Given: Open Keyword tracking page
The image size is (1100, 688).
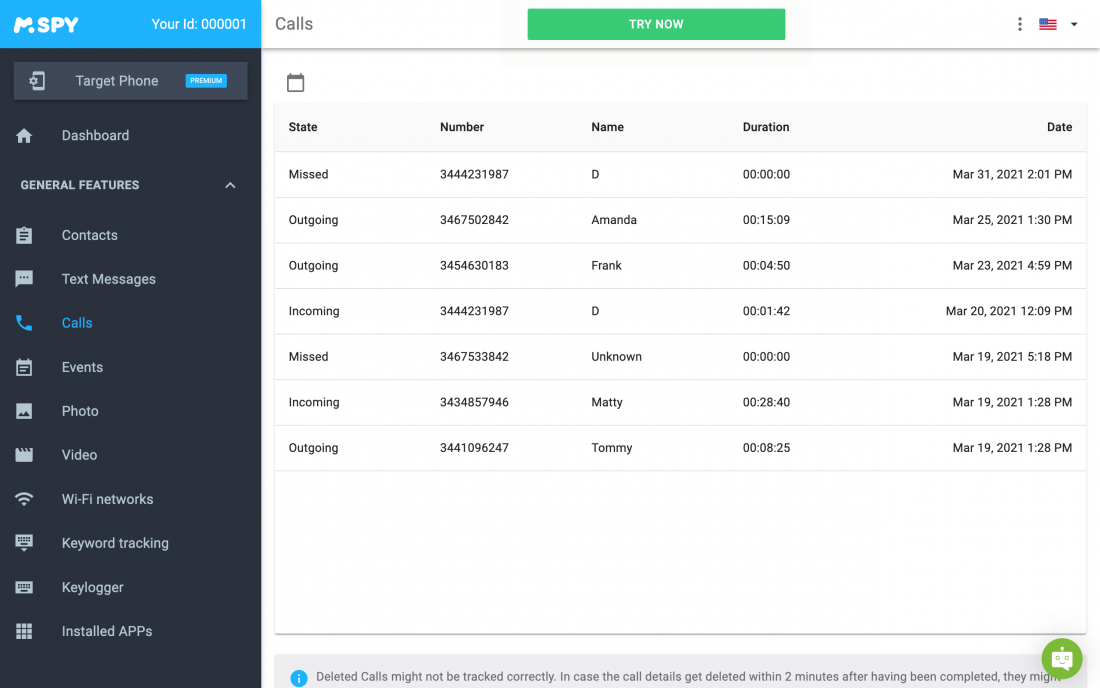Looking at the screenshot, I should coord(130,543).
